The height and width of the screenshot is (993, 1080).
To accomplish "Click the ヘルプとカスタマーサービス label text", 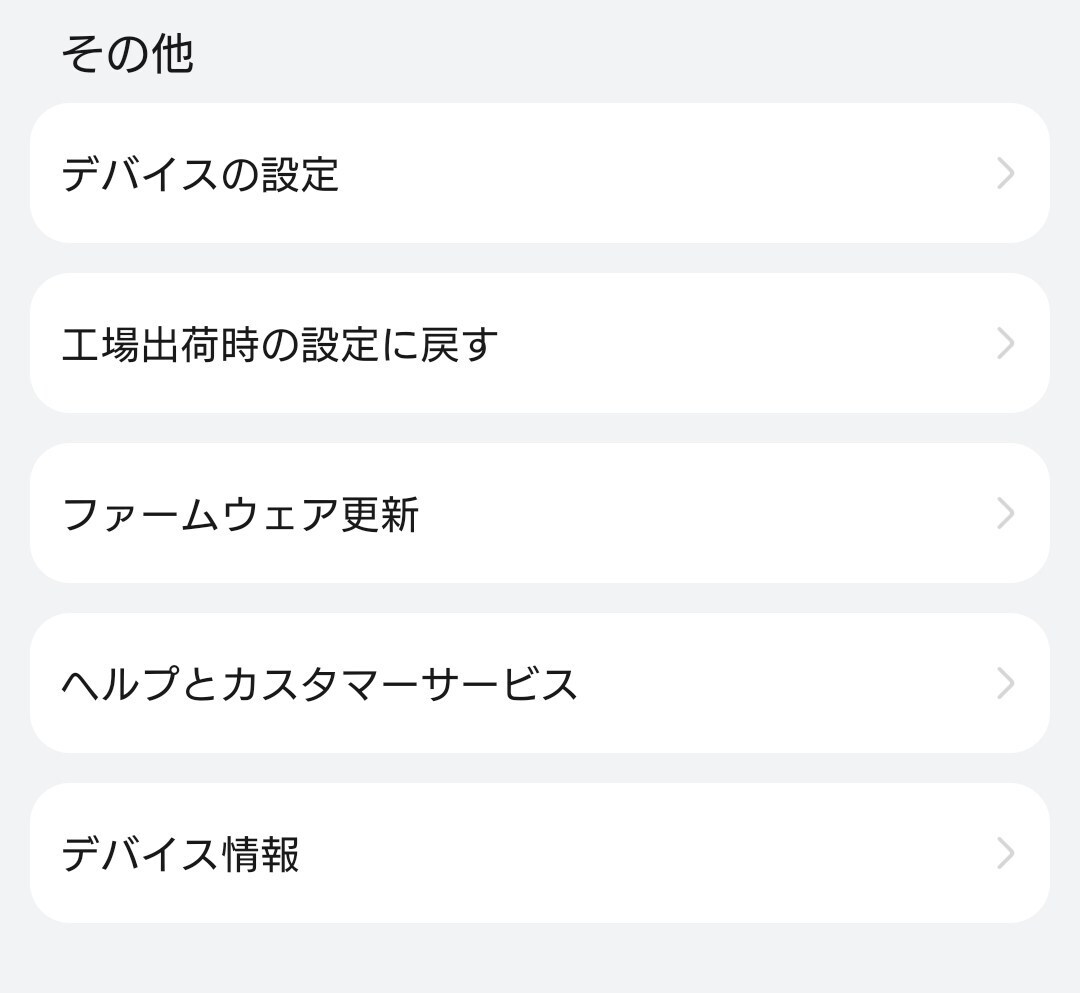I will 320,684.
